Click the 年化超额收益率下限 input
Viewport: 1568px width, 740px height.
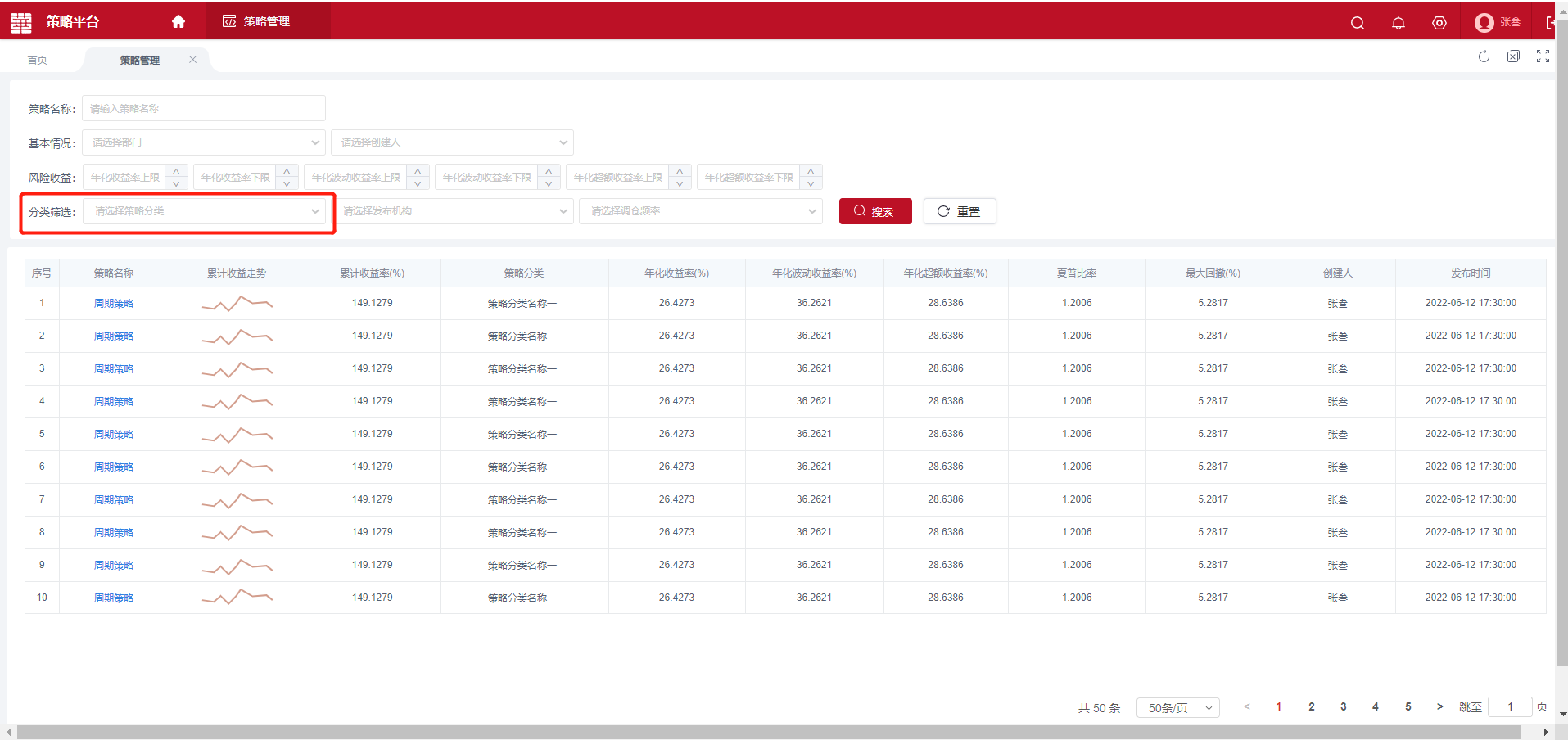pos(748,177)
